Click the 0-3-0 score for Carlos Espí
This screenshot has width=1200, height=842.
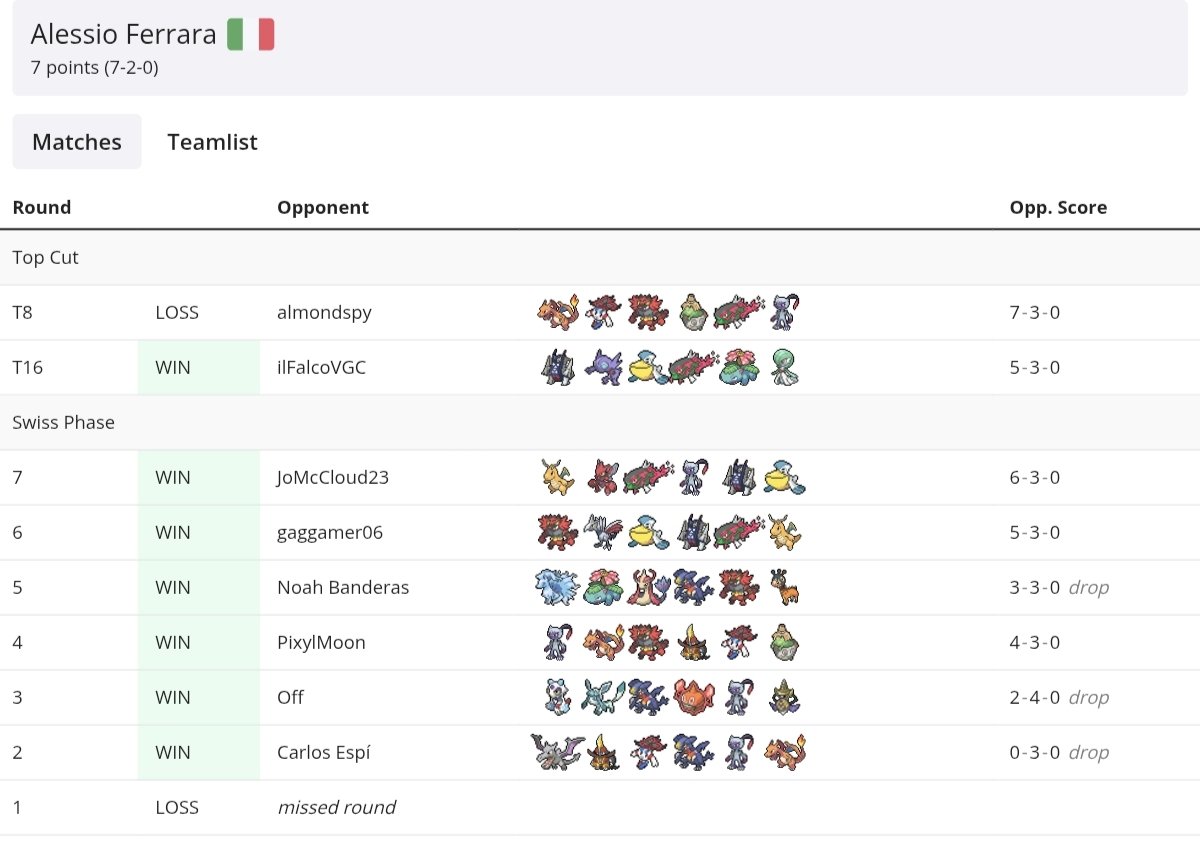[x=1035, y=753]
